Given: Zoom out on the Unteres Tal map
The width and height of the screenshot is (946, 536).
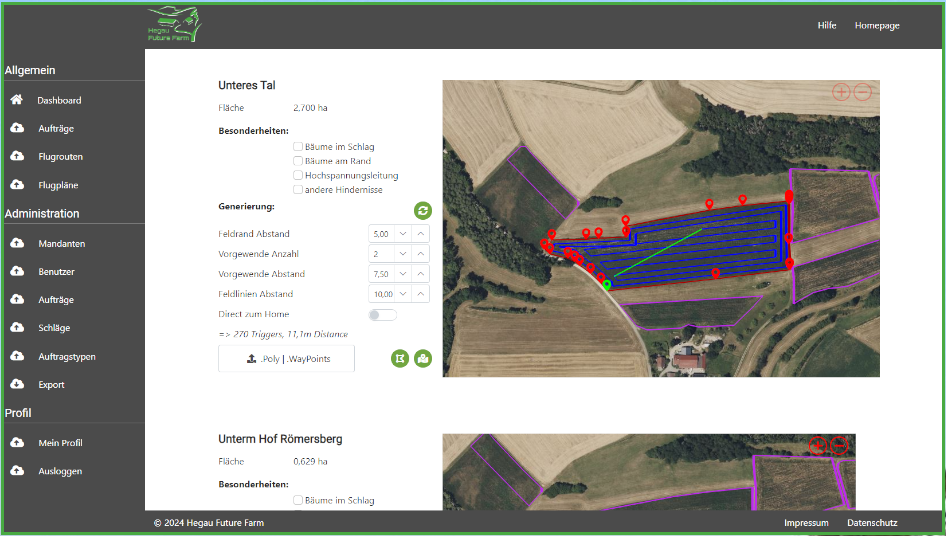Looking at the screenshot, I should coord(862,92).
